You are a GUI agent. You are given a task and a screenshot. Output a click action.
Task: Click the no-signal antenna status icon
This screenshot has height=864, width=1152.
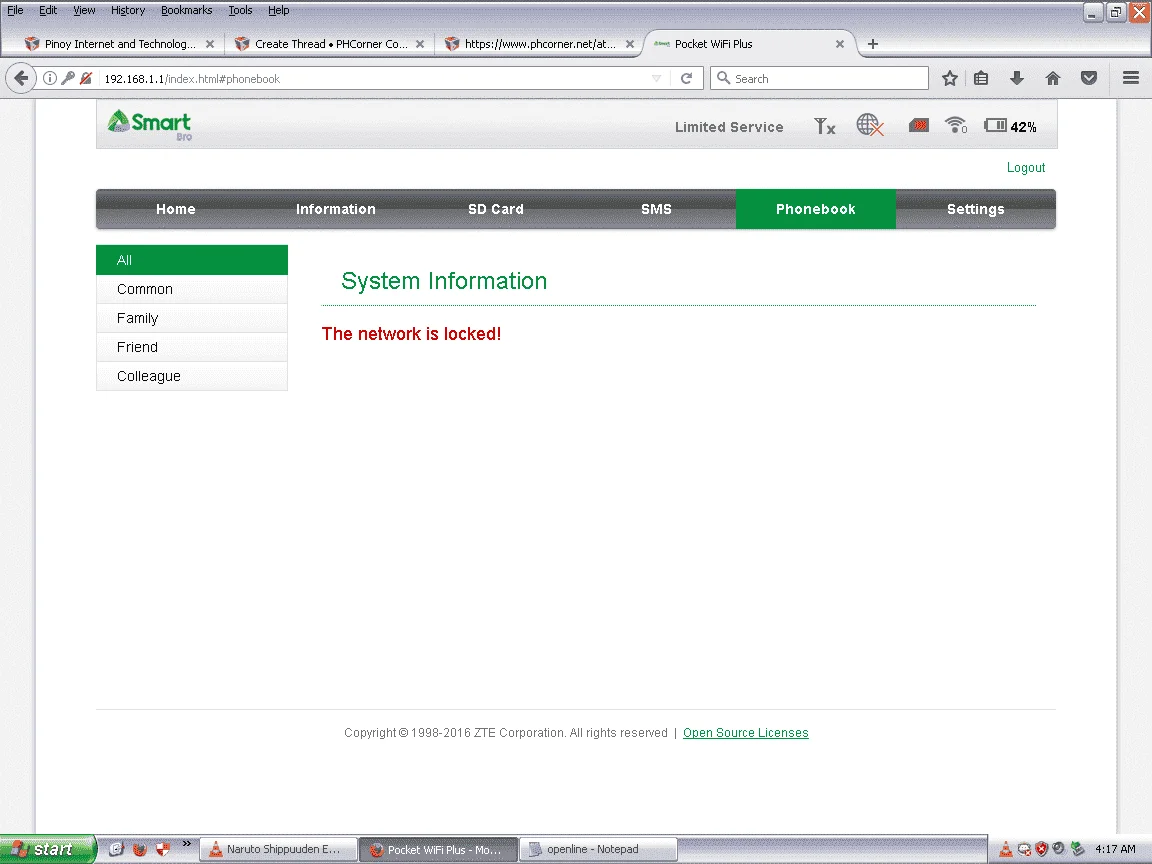[x=825, y=126]
